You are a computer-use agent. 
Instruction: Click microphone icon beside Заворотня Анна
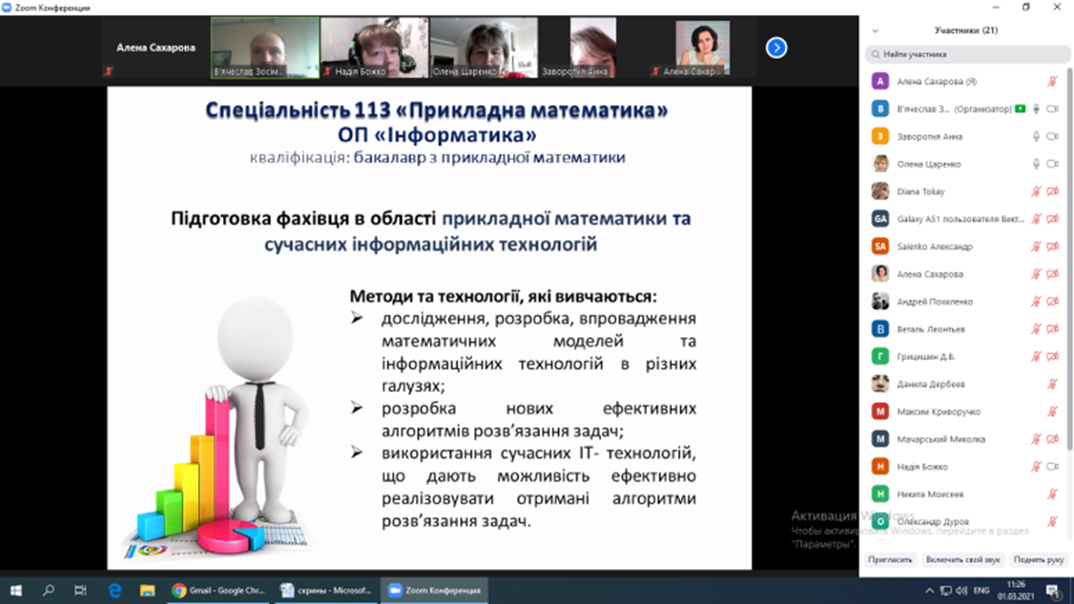(1036, 137)
